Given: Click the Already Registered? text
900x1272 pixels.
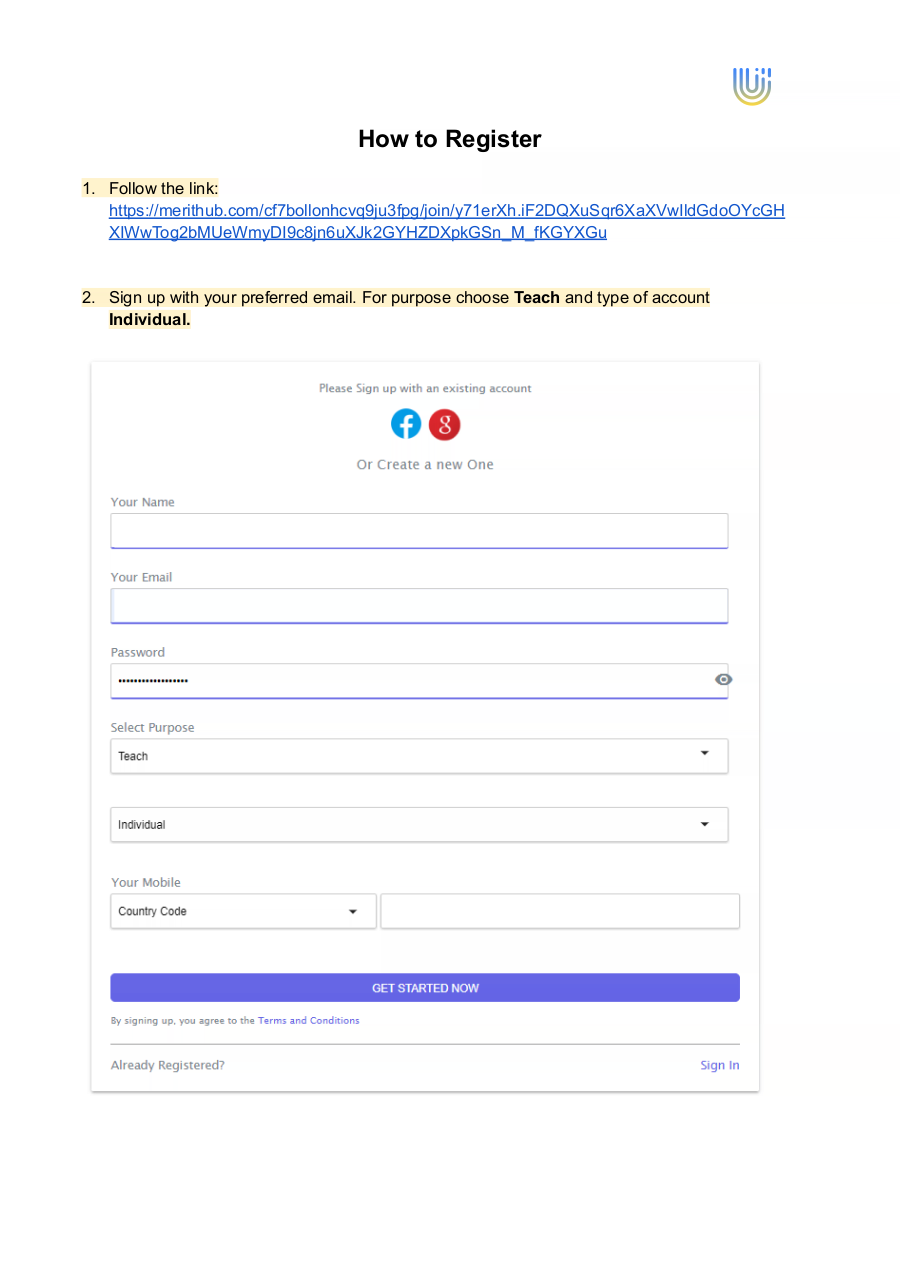Looking at the screenshot, I should pyautogui.click(x=168, y=1065).
